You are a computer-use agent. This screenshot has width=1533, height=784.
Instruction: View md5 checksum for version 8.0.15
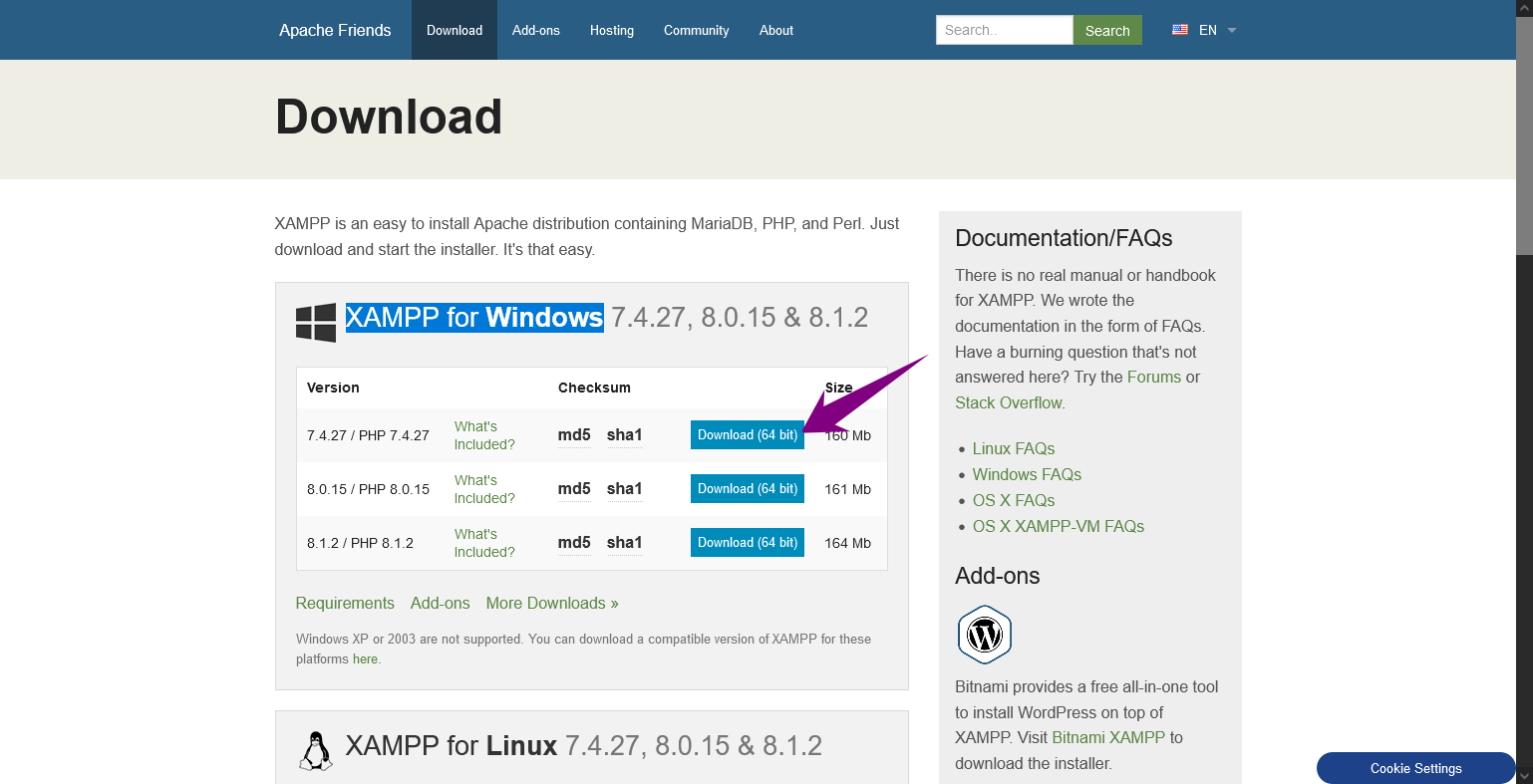[574, 489]
